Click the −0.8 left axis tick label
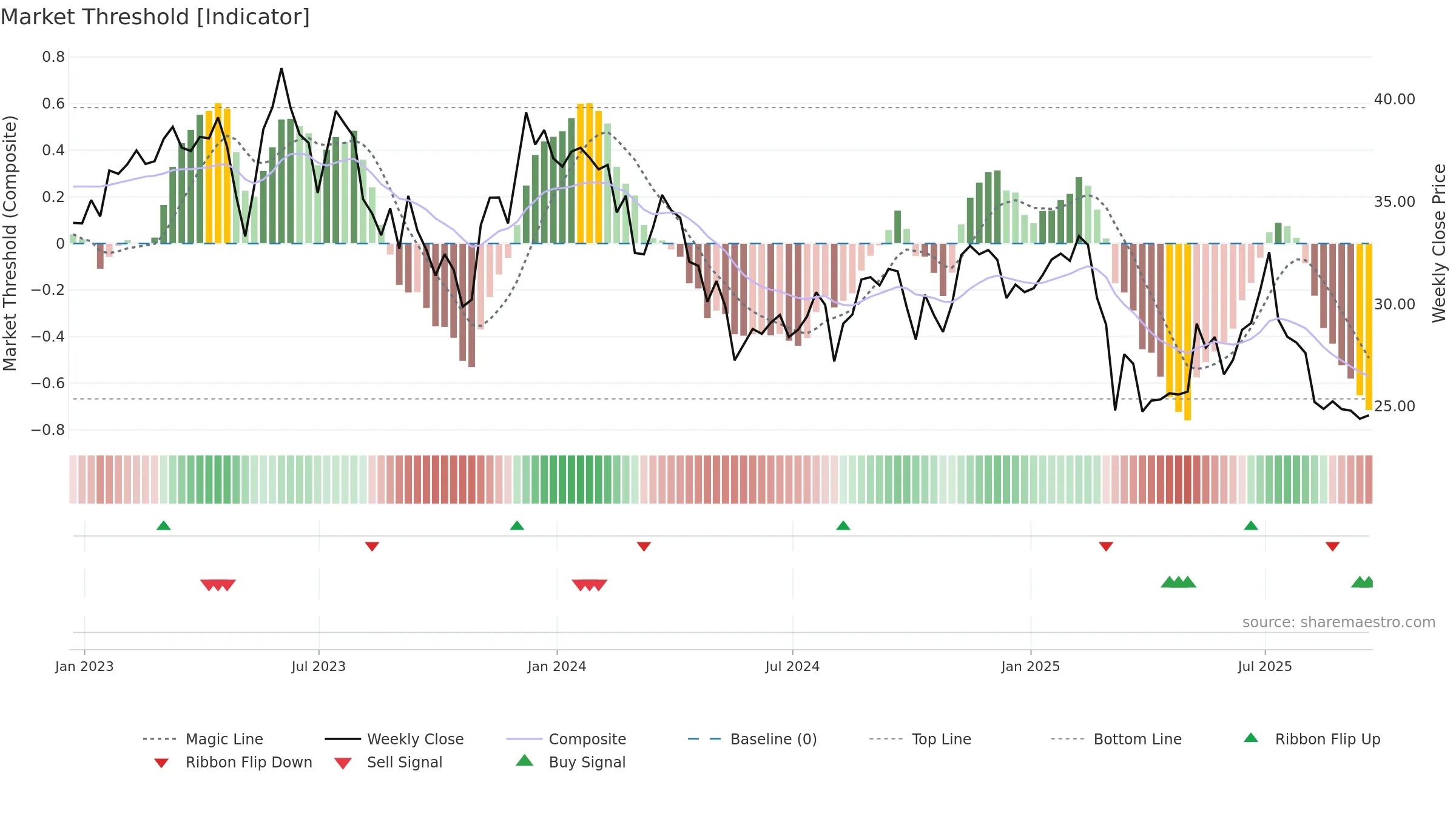Image resolution: width=1456 pixels, height=819 pixels. click(x=47, y=430)
